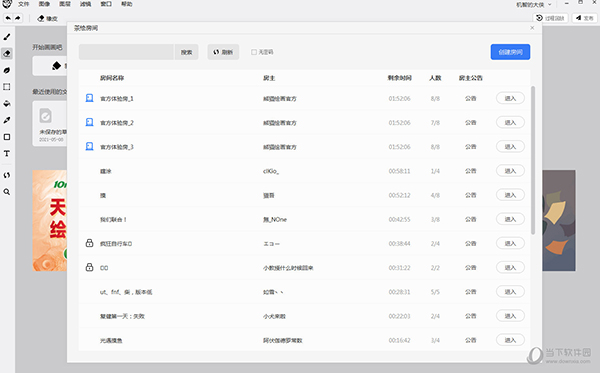Click the rotate canvas tool
Screen dimensions: 600x373
[7, 175]
